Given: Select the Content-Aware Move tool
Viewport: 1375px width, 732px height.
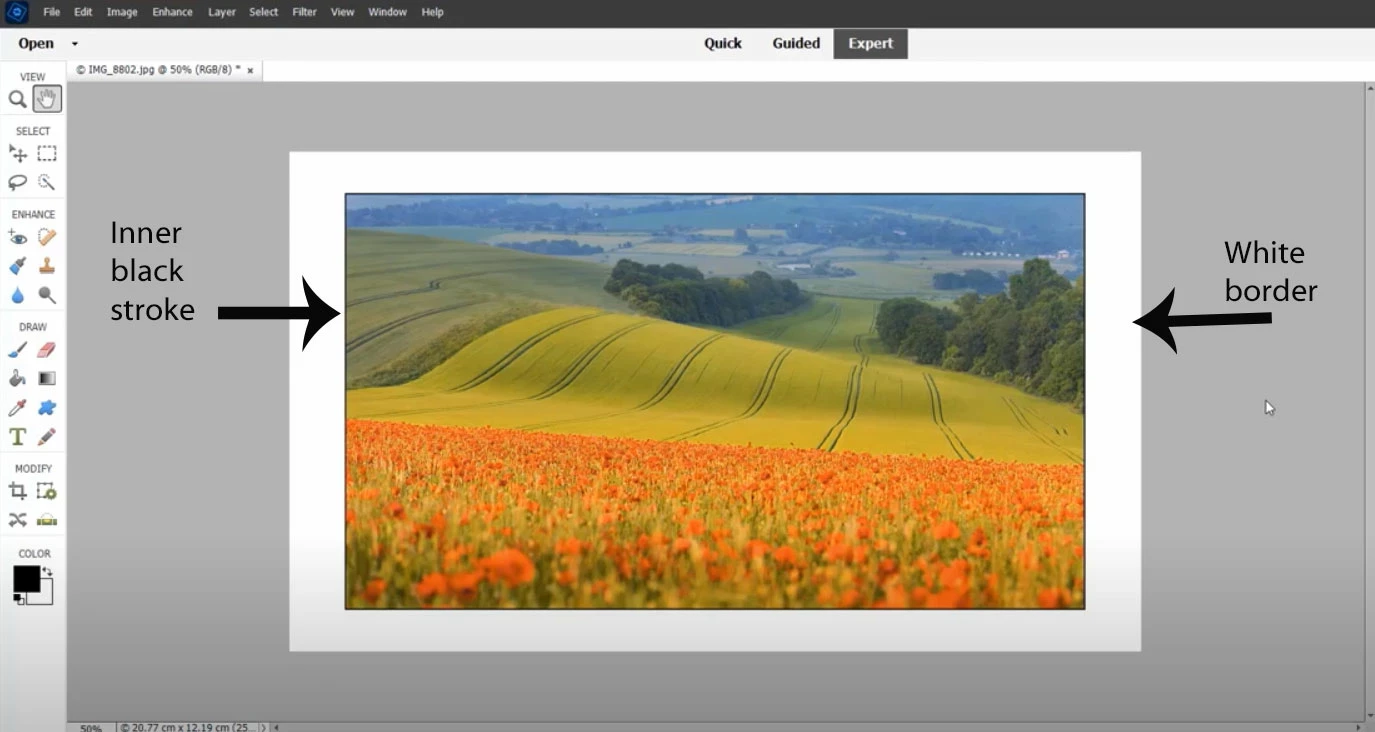Looking at the screenshot, I should [x=17, y=520].
